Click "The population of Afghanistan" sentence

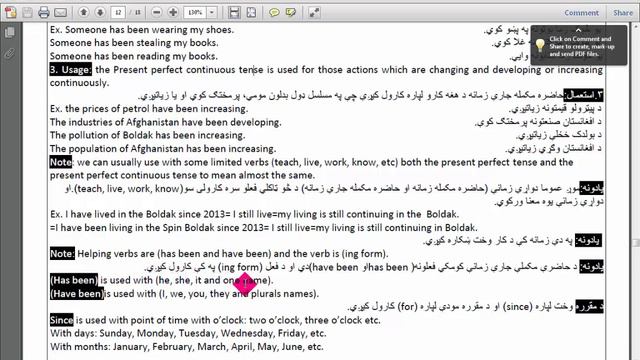[x=163, y=149]
